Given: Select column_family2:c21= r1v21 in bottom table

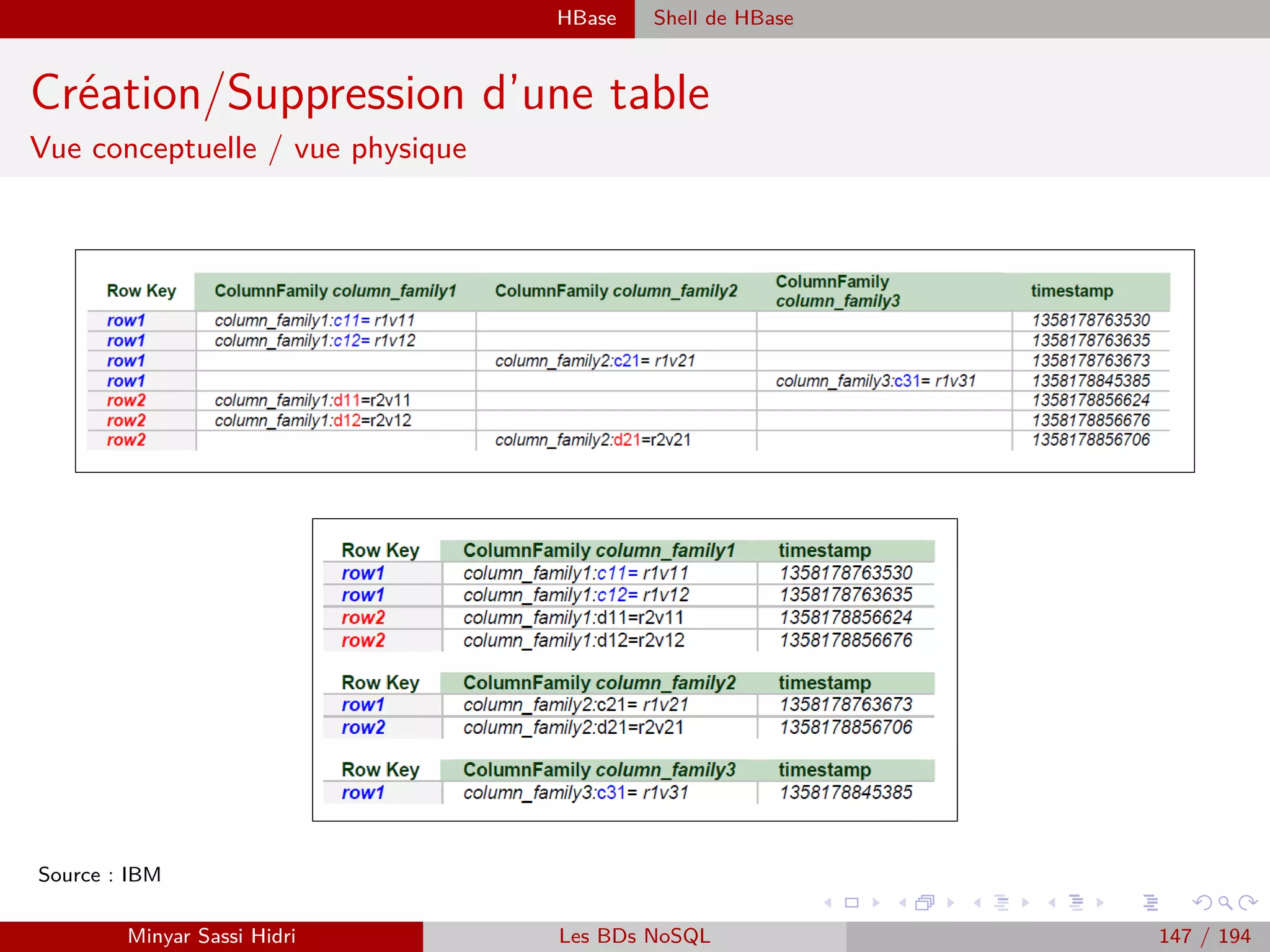Looking at the screenshot, I should click(x=576, y=705).
